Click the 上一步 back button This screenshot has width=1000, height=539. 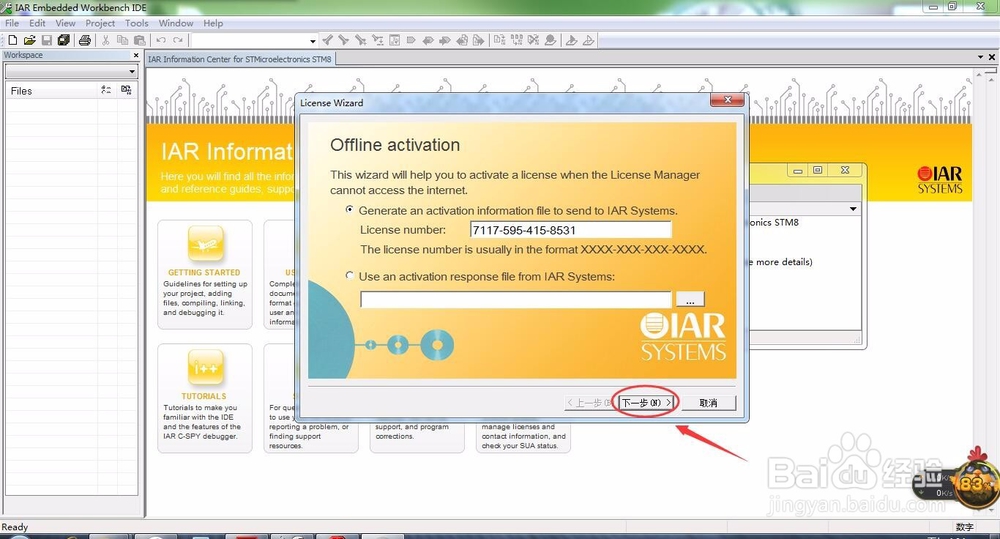589,402
